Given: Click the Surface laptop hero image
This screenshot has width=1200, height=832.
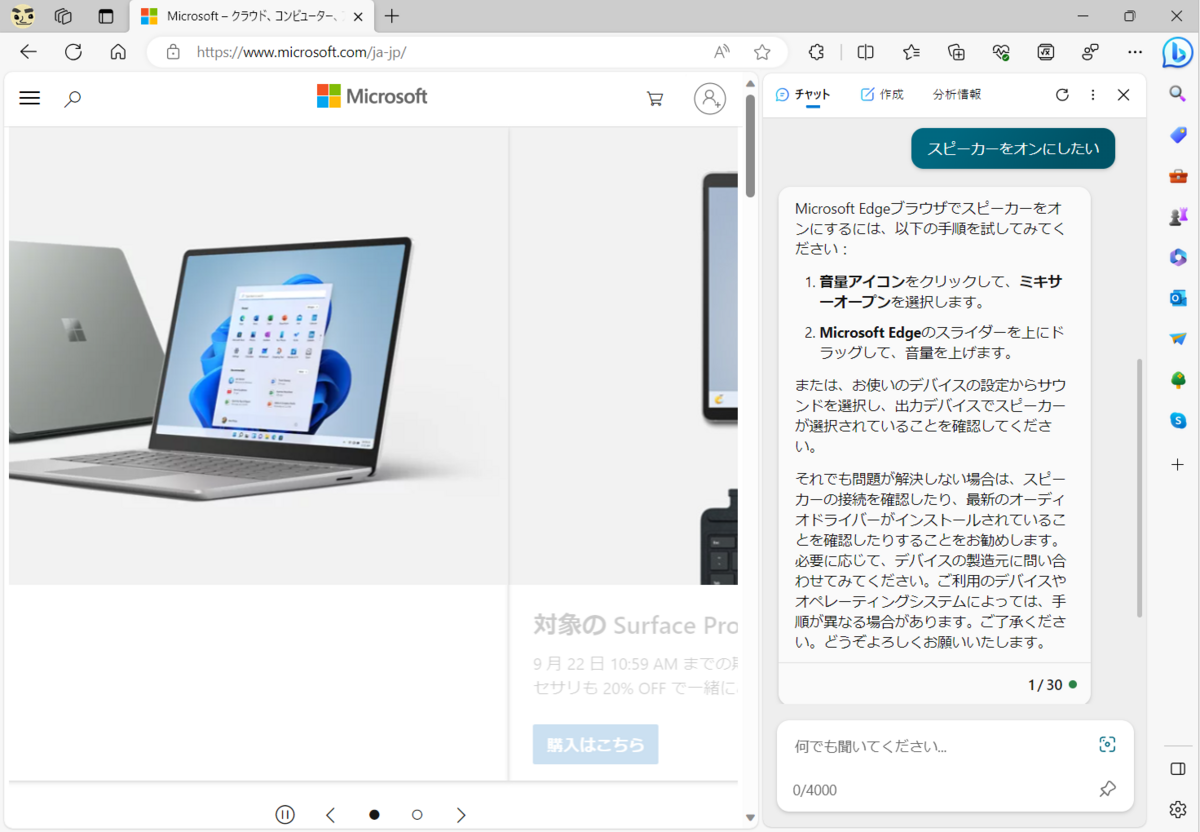Looking at the screenshot, I should pos(258,356).
